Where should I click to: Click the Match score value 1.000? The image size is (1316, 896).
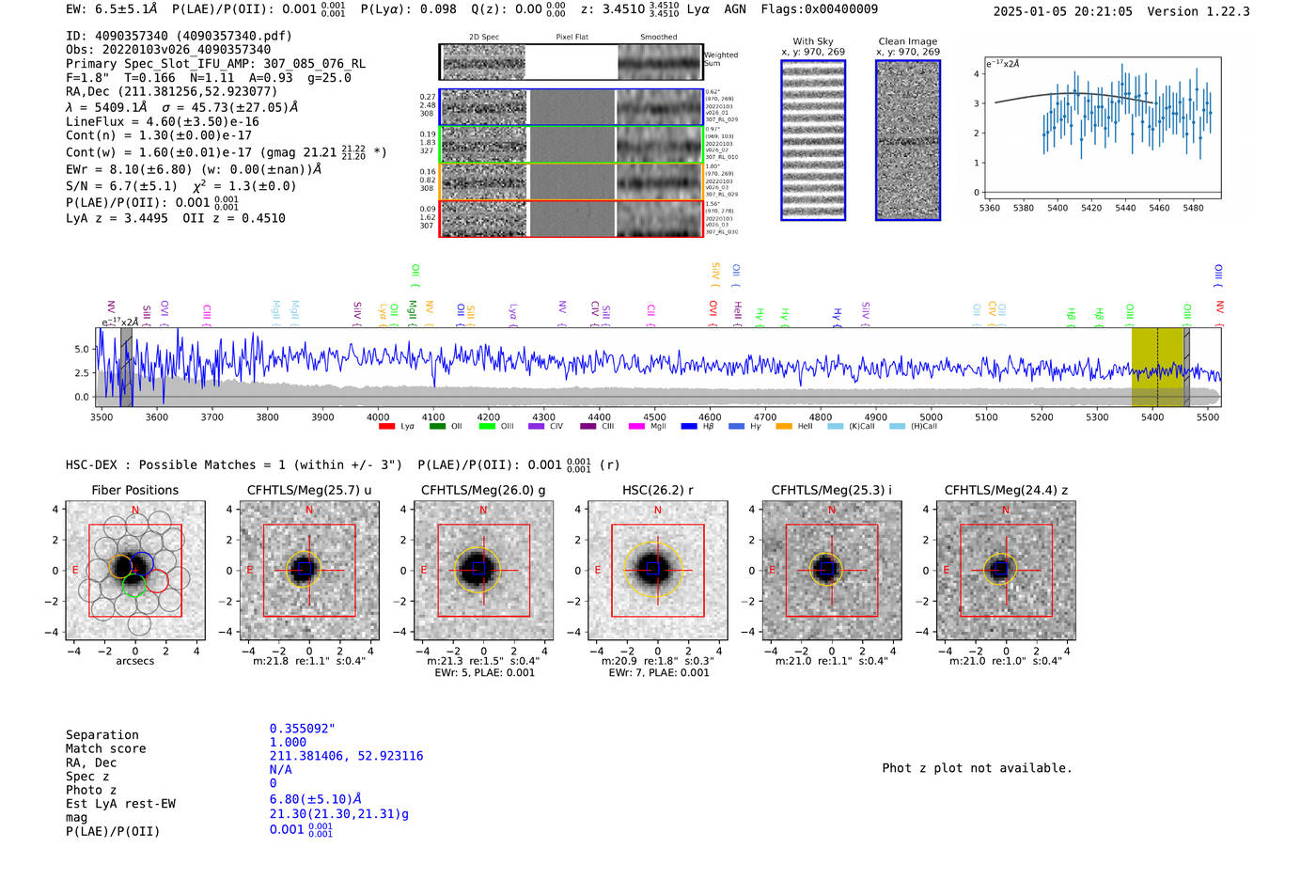pyautogui.click(x=288, y=743)
